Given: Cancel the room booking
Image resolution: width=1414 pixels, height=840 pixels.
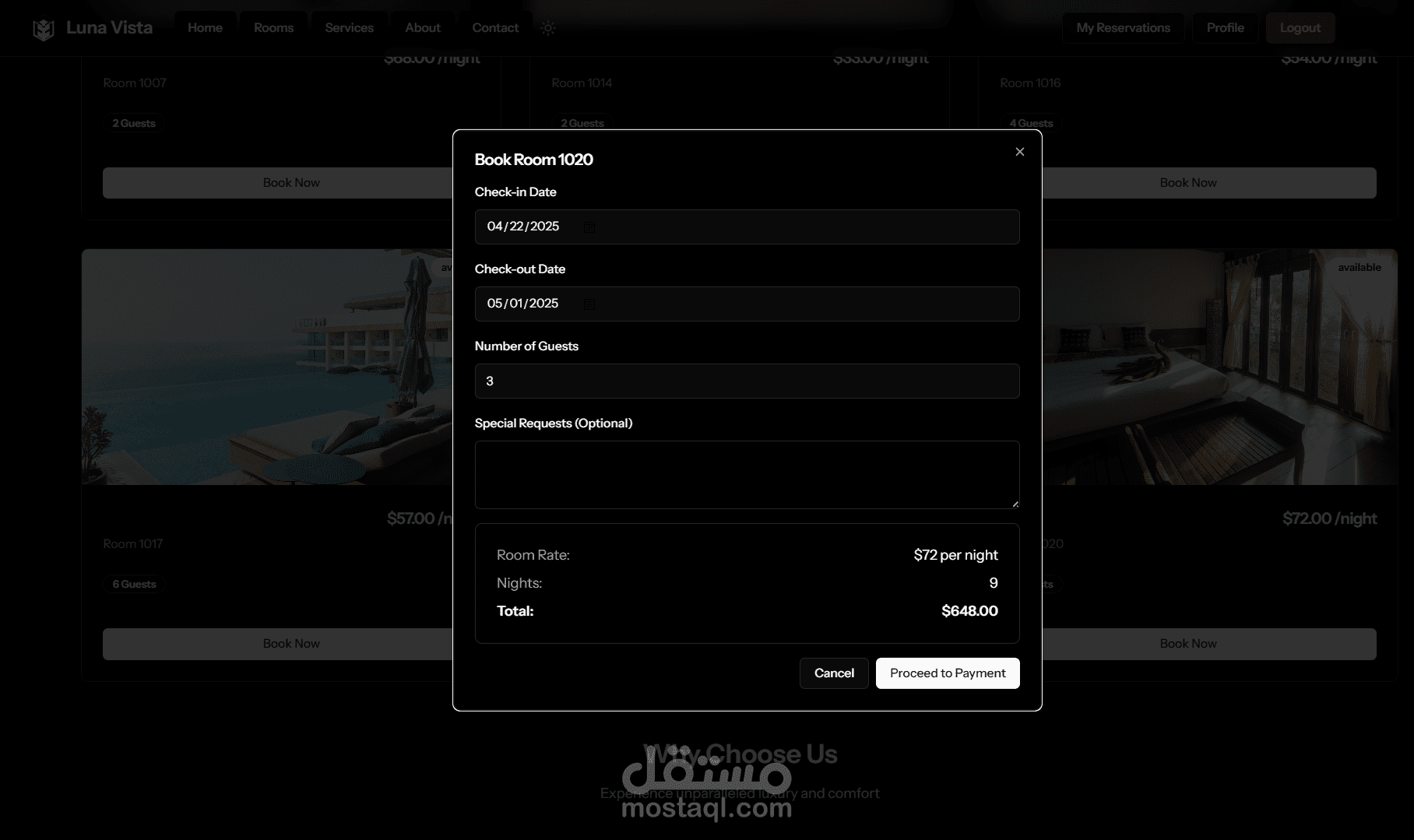Looking at the screenshot, I should [x=834, y=673].
